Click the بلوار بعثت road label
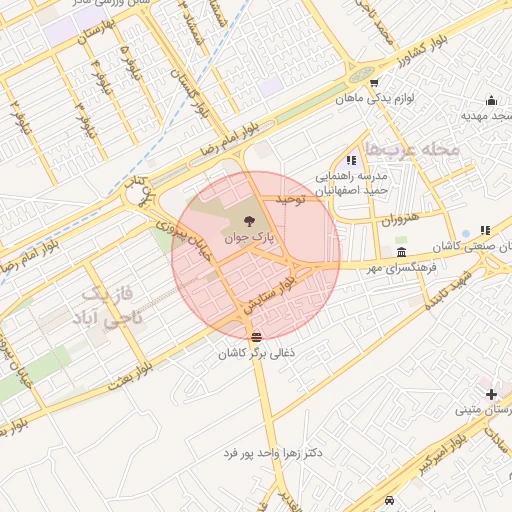512x512 pixels. pyautogui.click(x=131, y=376)
